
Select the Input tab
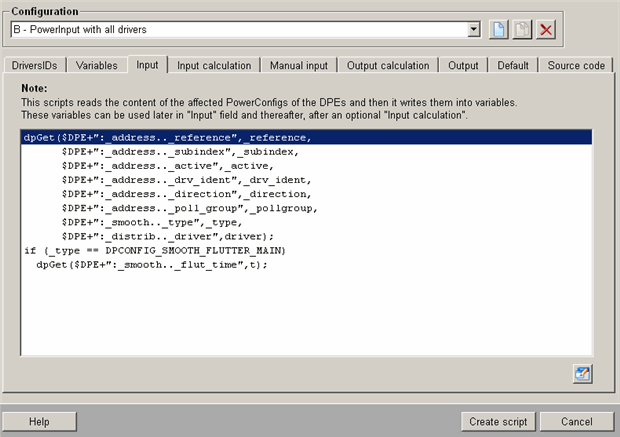coord(147,66)
